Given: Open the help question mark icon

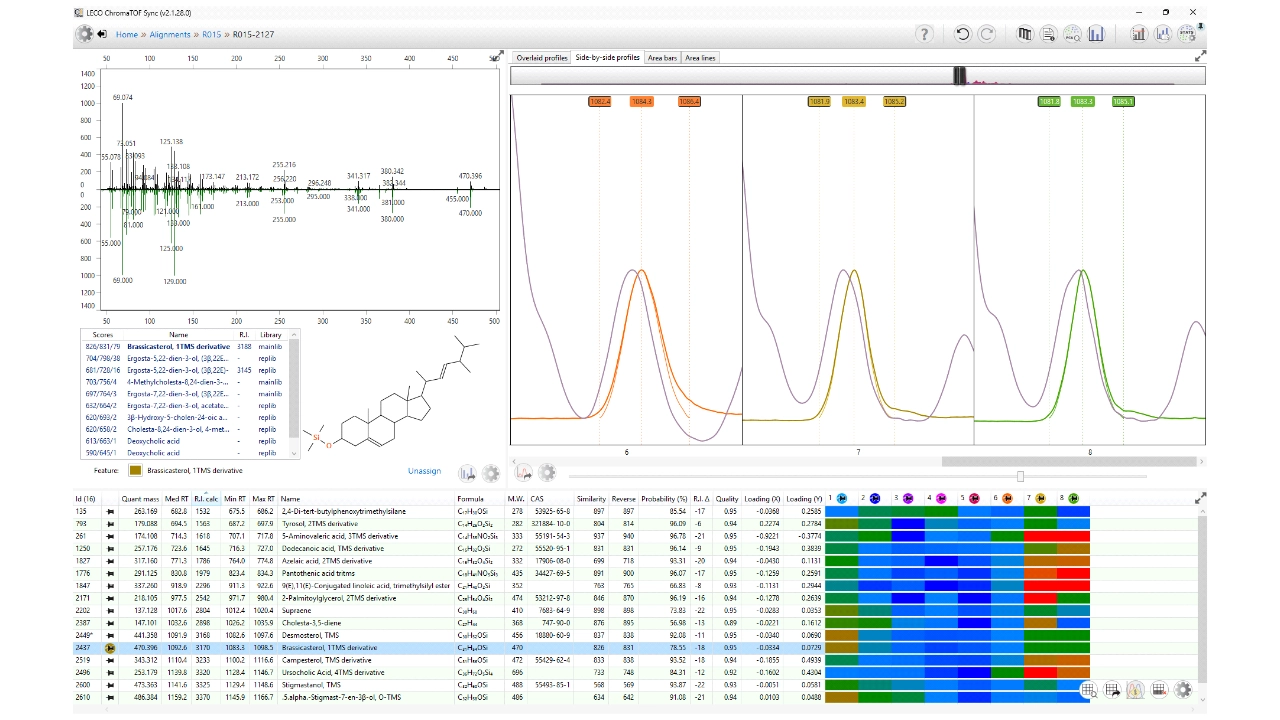Looking at the screenshot, I should (x=924, y=34).
